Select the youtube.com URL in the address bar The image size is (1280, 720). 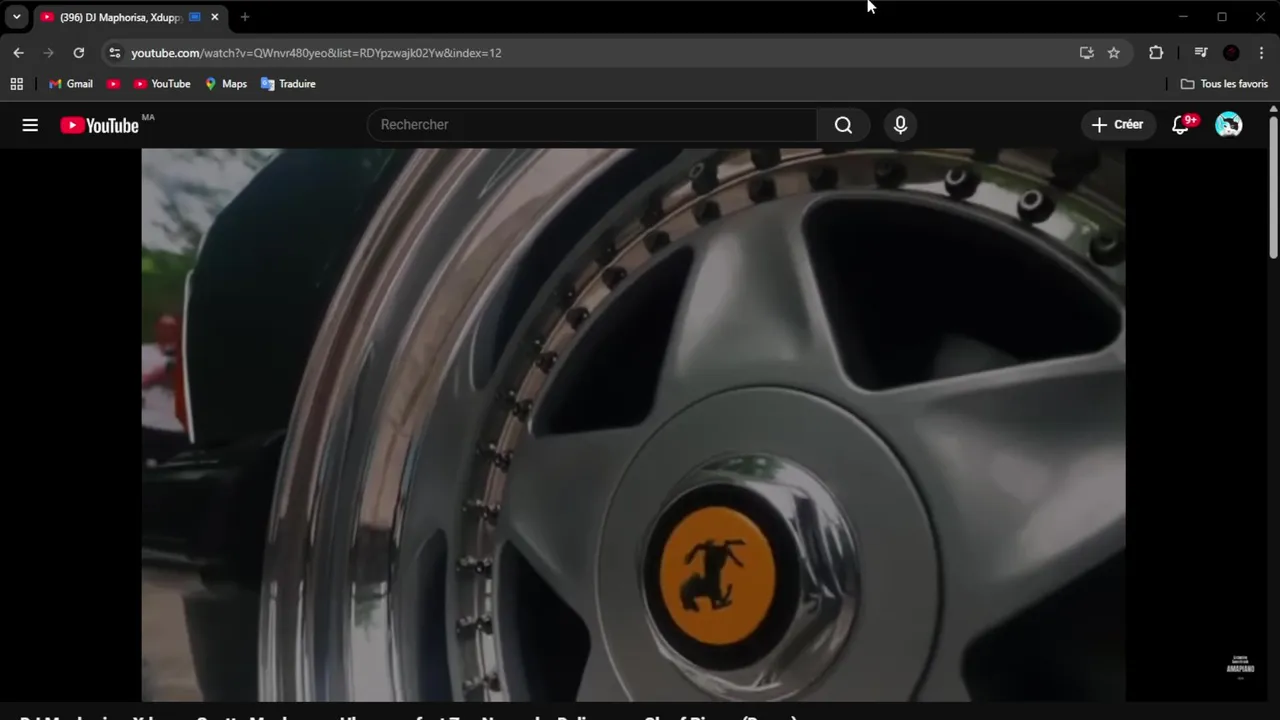pyautogui.click(x=316, y=53)
